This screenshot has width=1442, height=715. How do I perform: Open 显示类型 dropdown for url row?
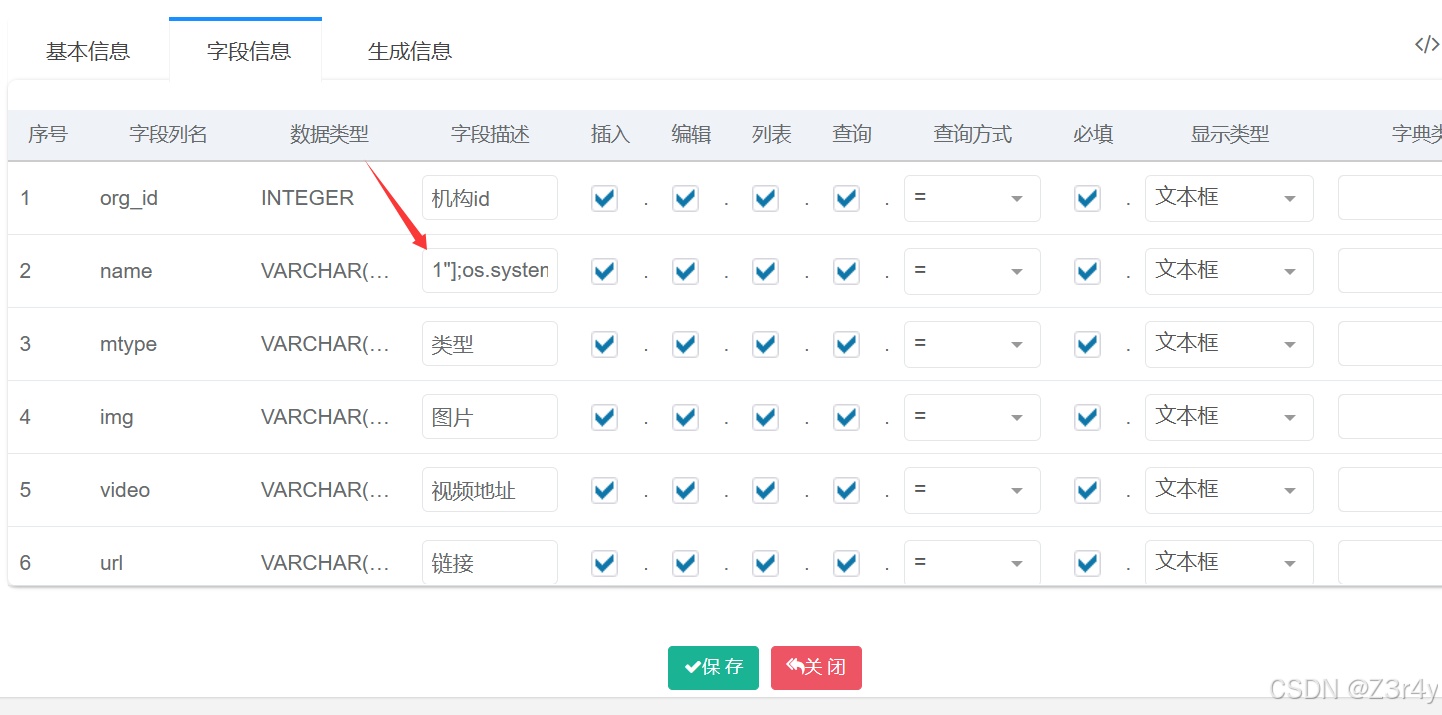(1229, 563)
